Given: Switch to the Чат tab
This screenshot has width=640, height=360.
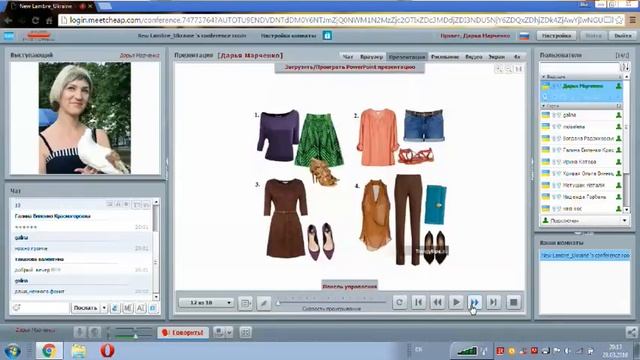Looking at the screenshot, I should point(348,57).
